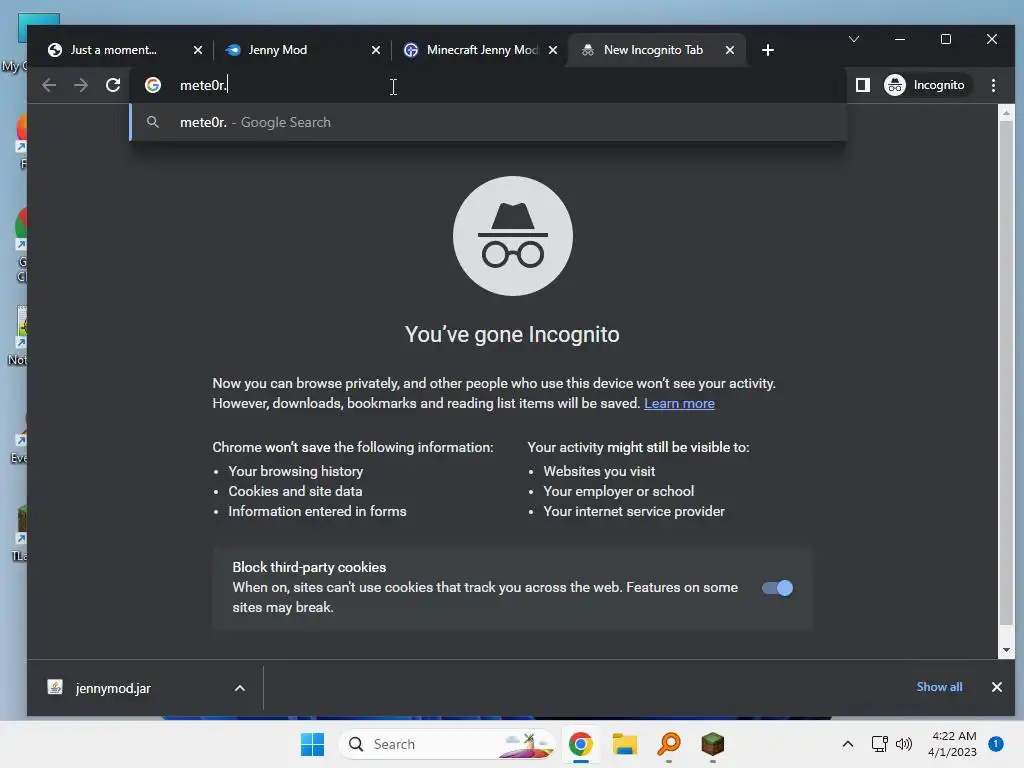Click 'Information entered in forms' text
Image resolution: width=1024 pixels, height=768 pixels.
click(x=317, y=511)
